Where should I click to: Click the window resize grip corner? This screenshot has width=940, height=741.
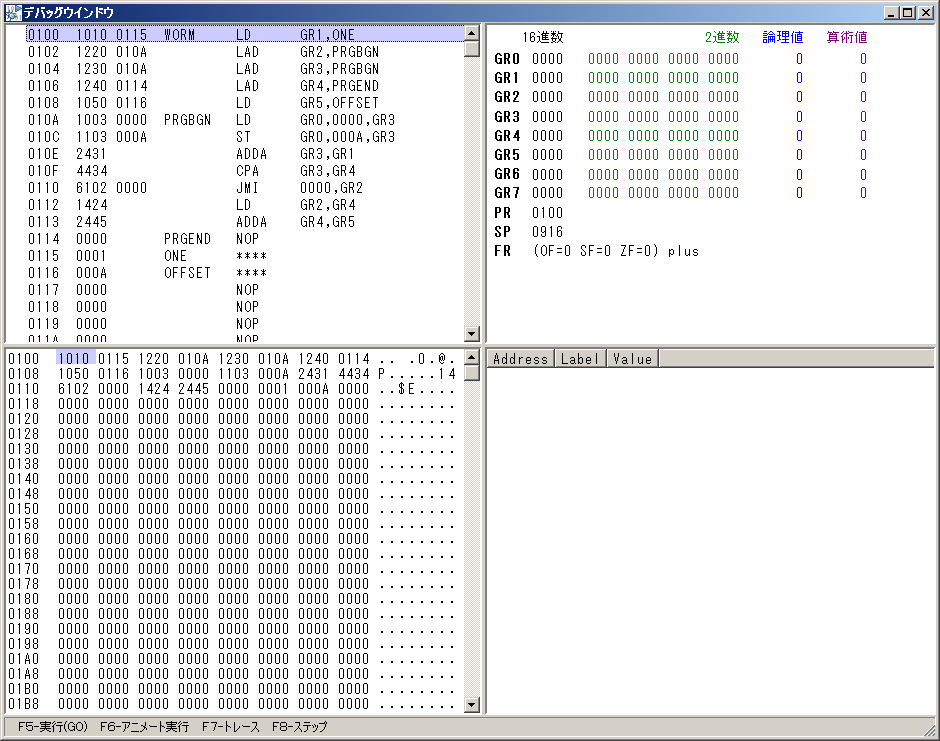[x=930, y=730]
